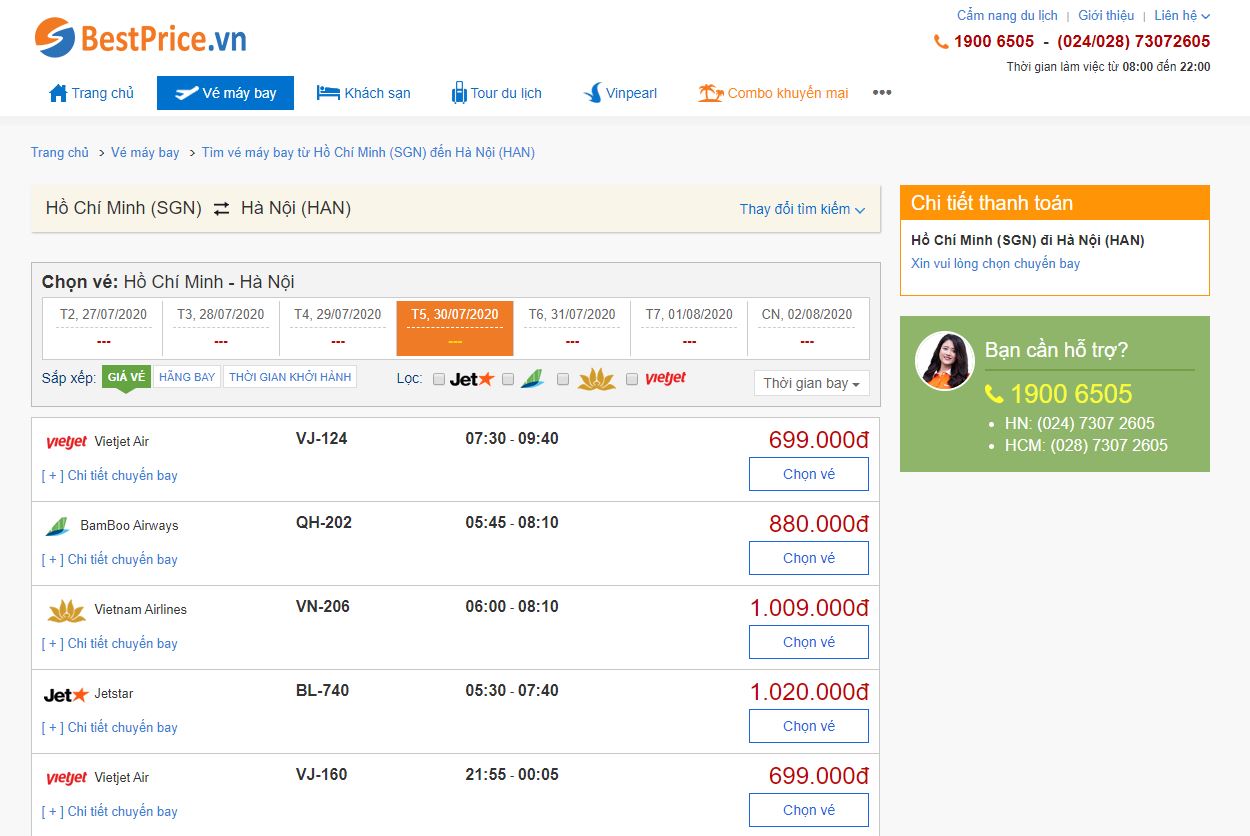
Task: Select date tab T5, 30/07/2020
Action: click(x=455, y=327)
